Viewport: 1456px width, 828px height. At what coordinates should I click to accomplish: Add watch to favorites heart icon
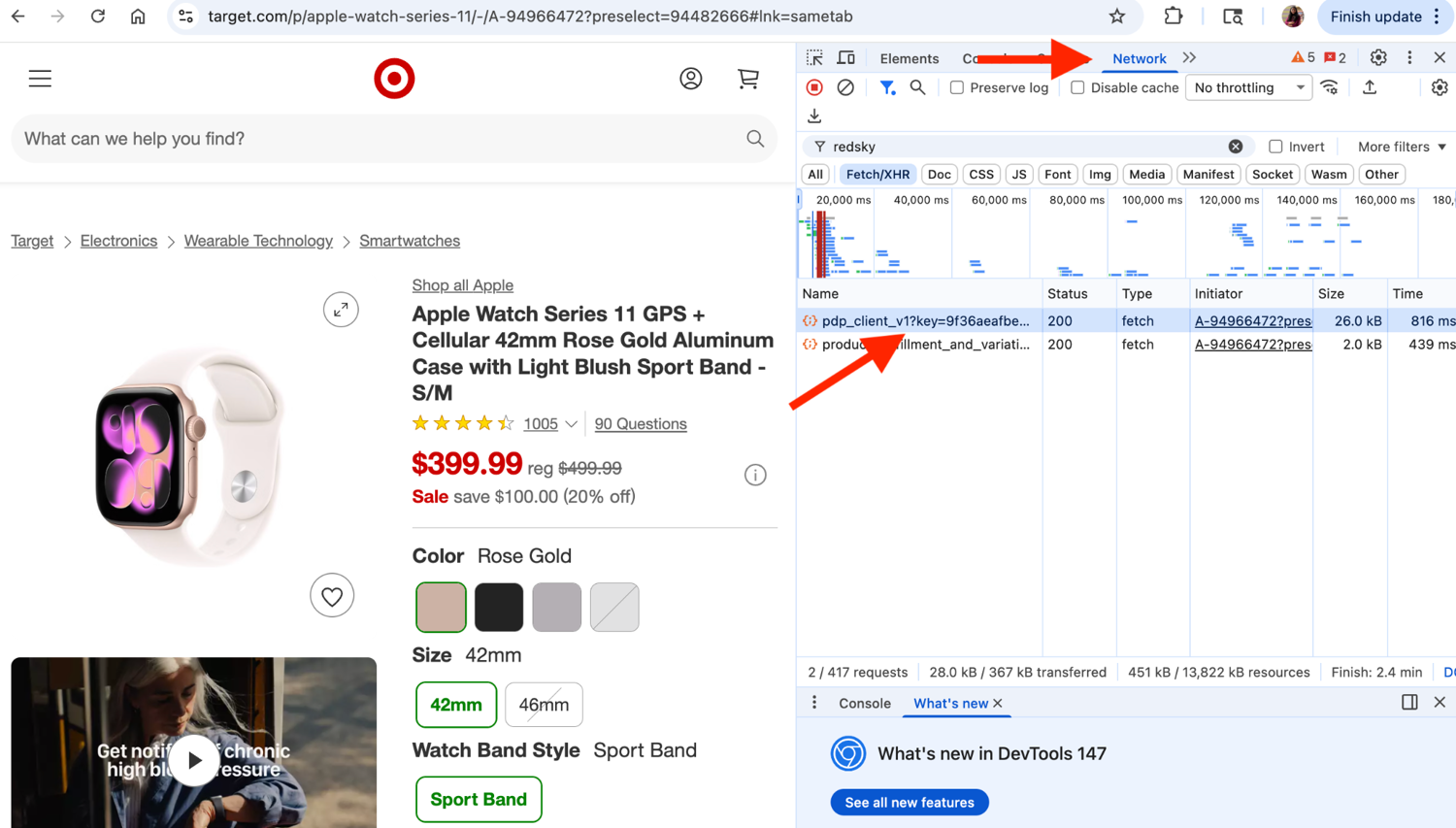click(x=332, y=596)
